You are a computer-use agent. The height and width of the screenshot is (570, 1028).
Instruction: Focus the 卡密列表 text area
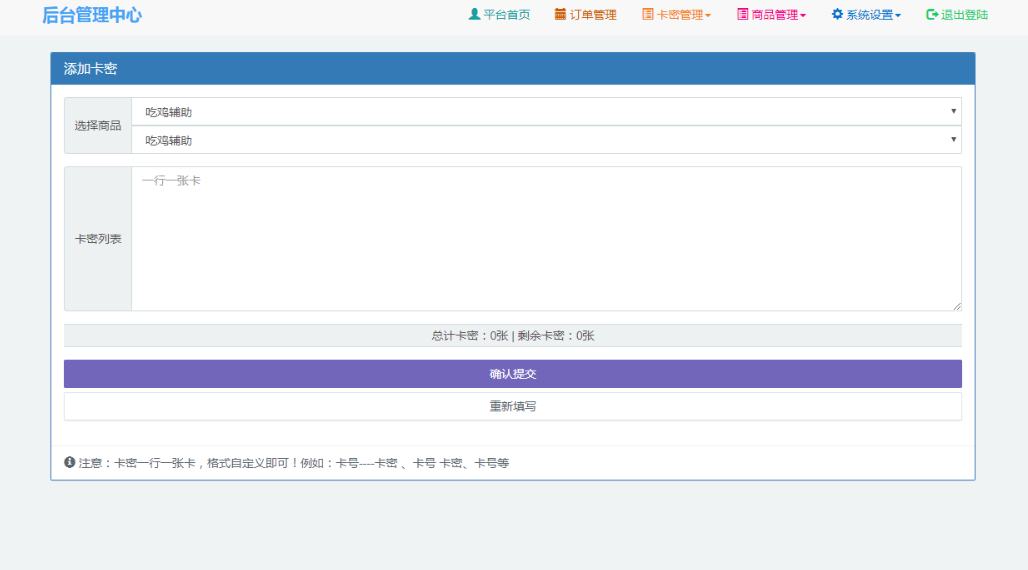(x=546, y=239)
